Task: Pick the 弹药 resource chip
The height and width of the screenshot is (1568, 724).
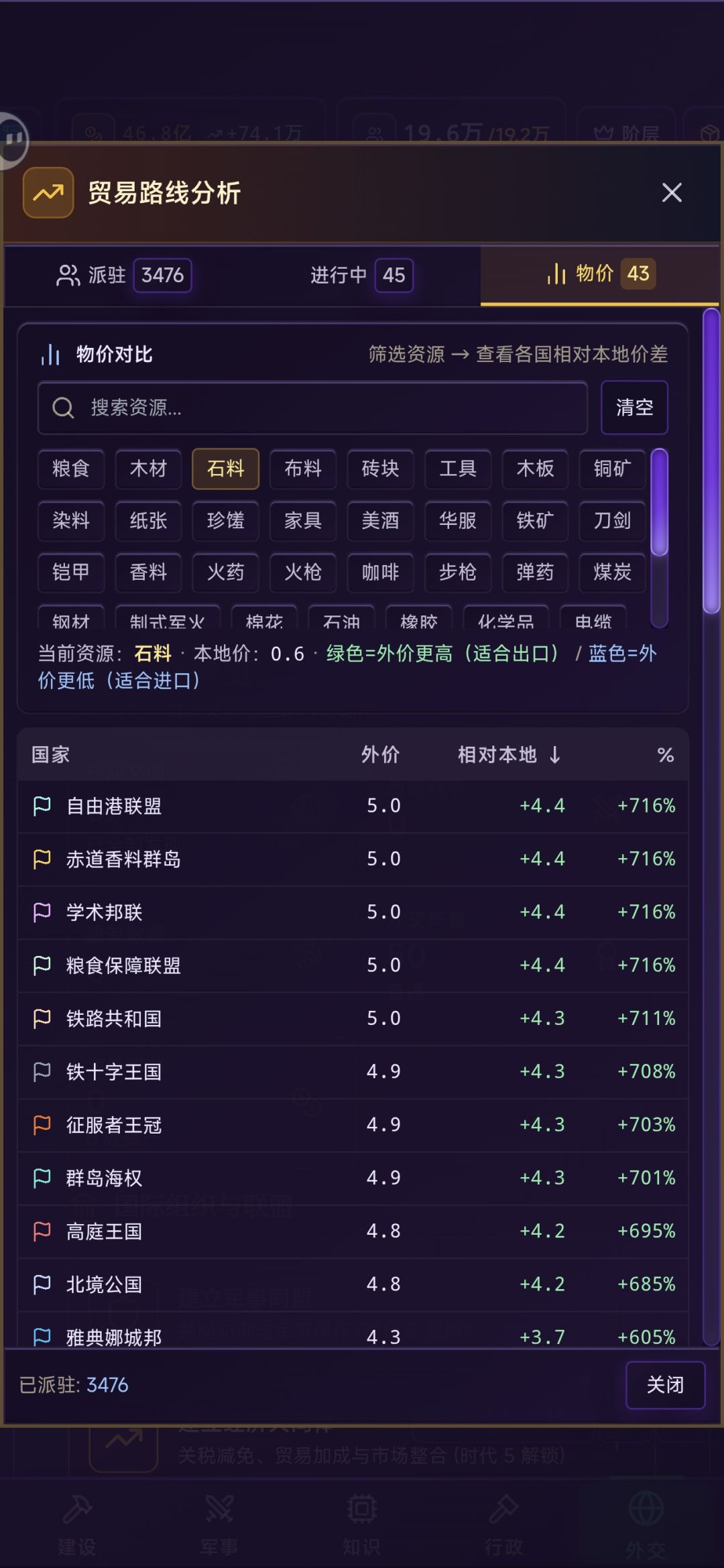Action: [535, 572]
